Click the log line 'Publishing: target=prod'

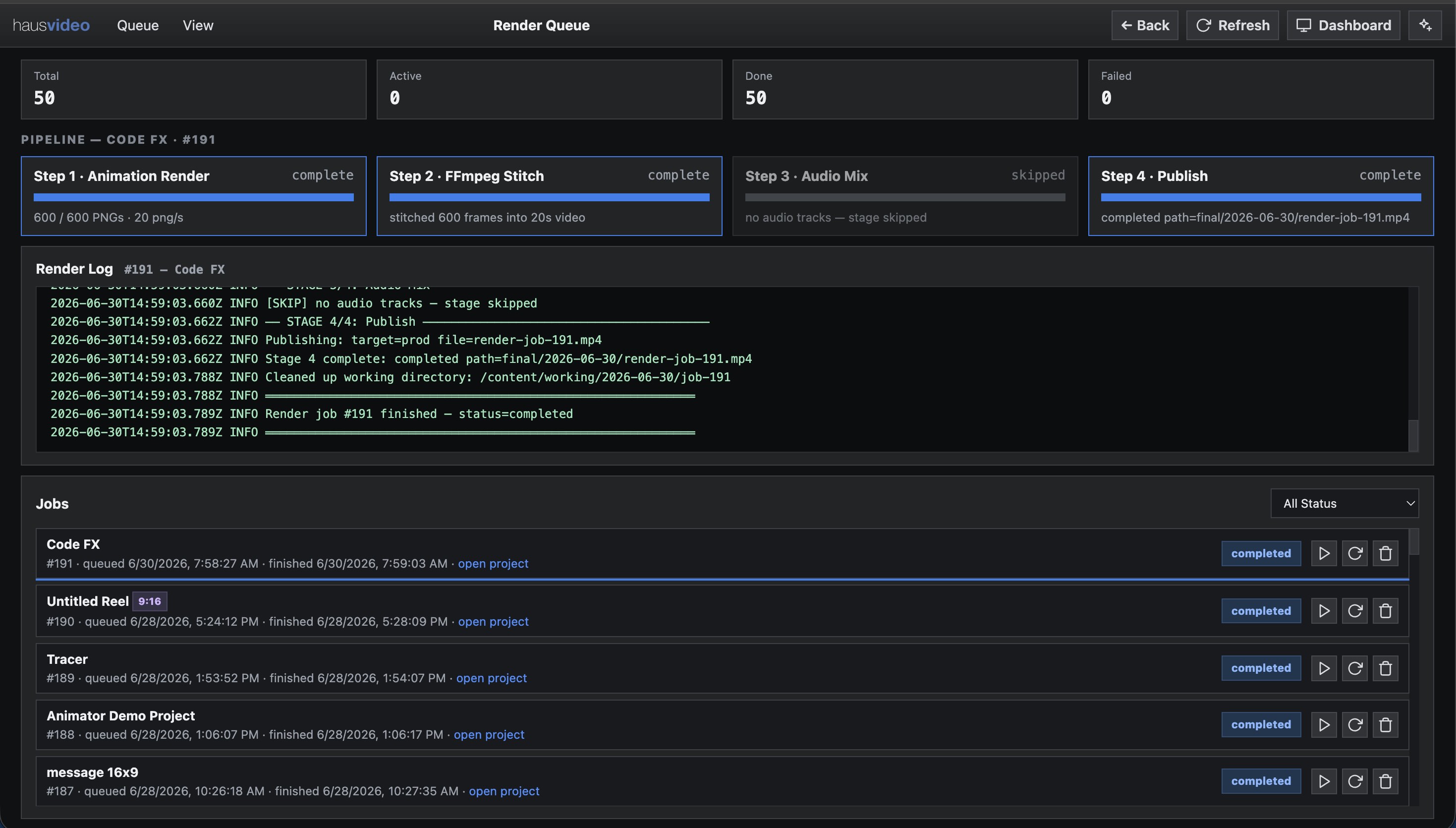pos(326,340)
